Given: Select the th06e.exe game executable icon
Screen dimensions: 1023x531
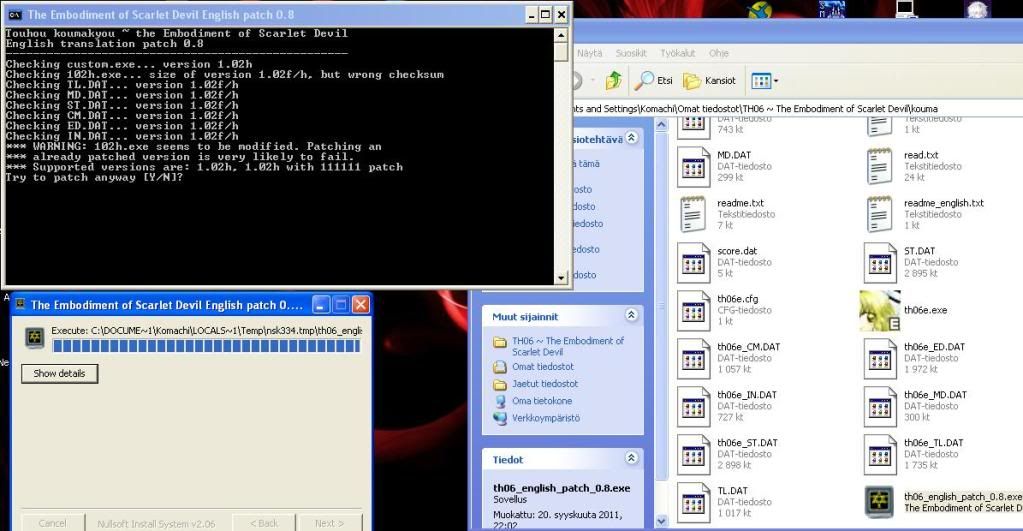Looking at the screenshot, I should (880, 311).
